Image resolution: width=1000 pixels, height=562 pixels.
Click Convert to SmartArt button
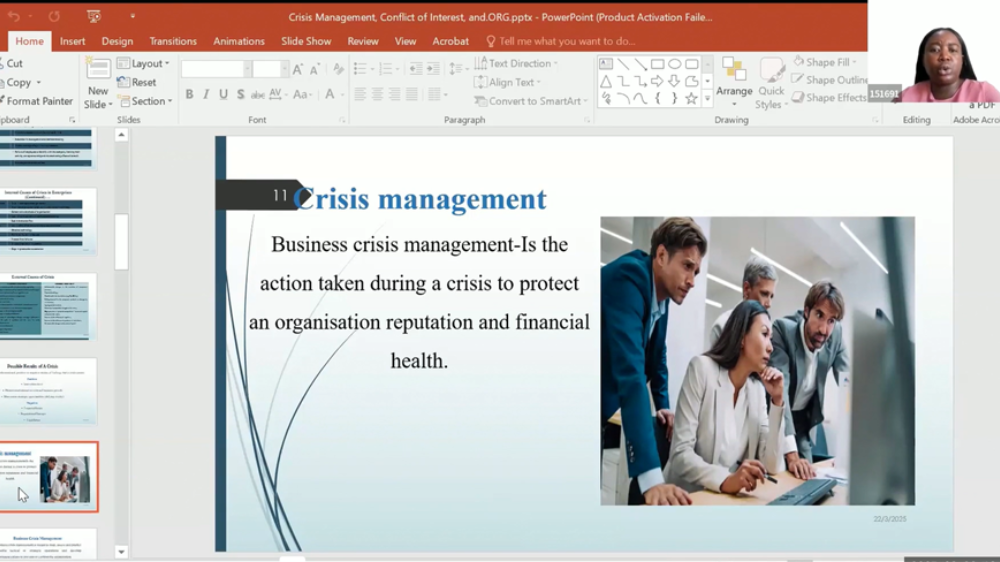(x=531, y=101)
